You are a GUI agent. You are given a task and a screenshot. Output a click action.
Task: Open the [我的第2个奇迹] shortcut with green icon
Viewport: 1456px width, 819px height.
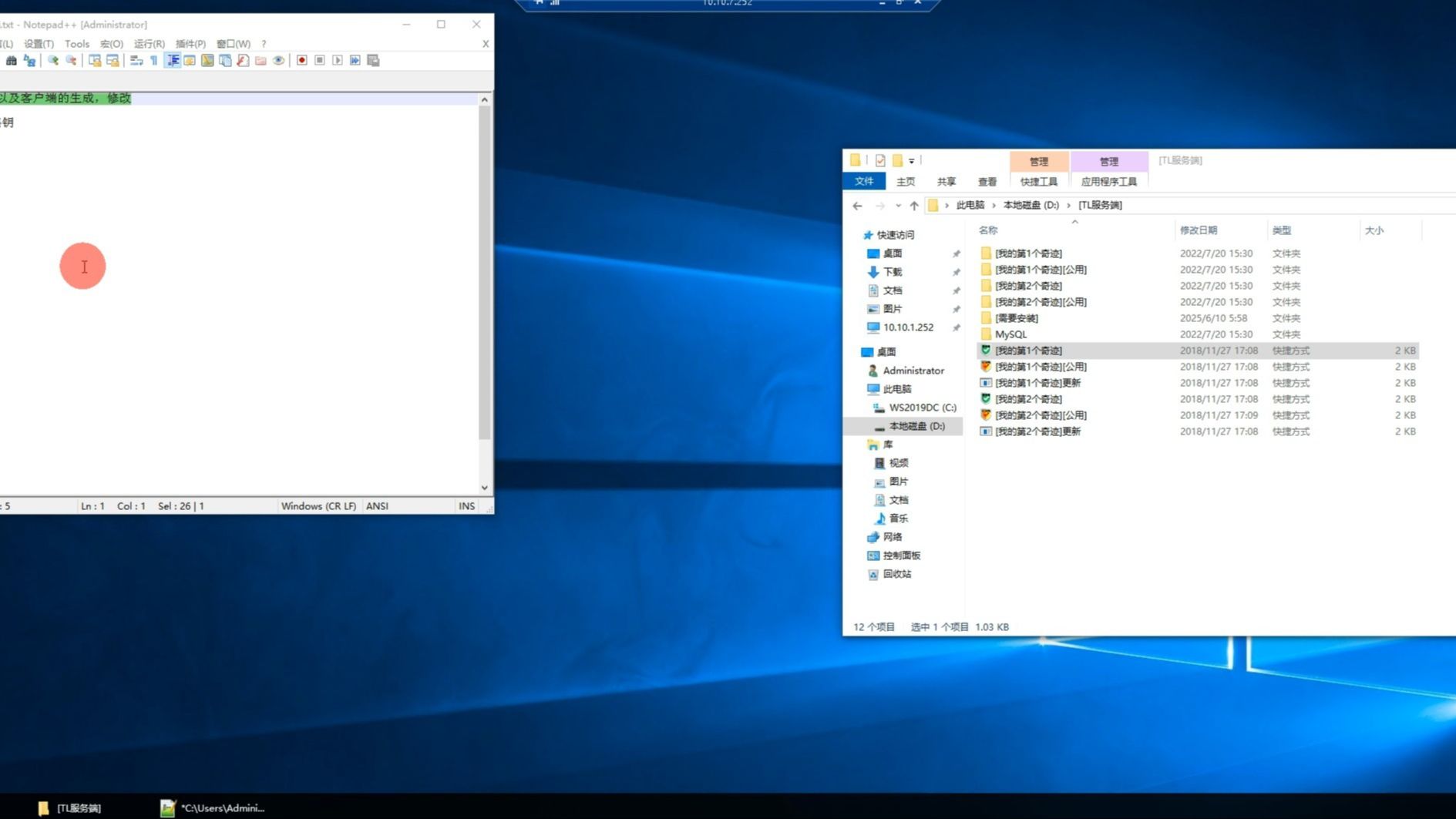coord(1027,399)
